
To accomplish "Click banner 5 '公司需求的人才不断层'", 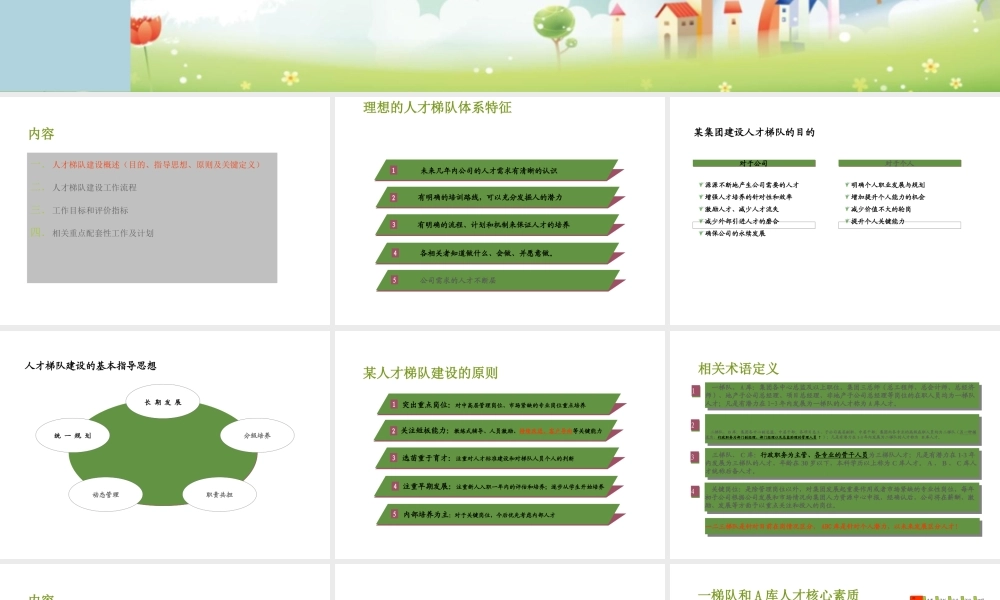I will (x=499, y=281).
